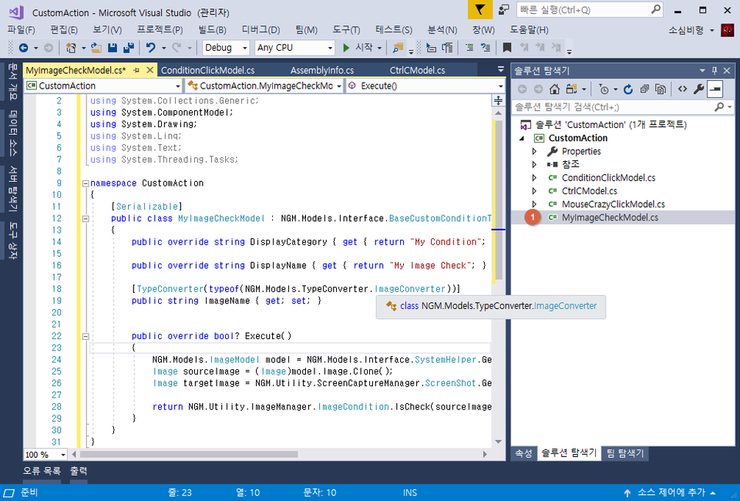Click the 시작 start debugging button
The image size is (740, 501).
(x=358, y=48)
